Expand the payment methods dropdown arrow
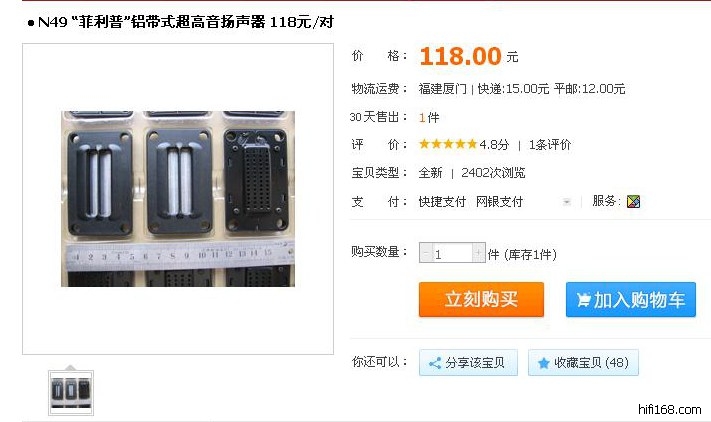Viewport: 711px width, 422px height. click(566, 202)
